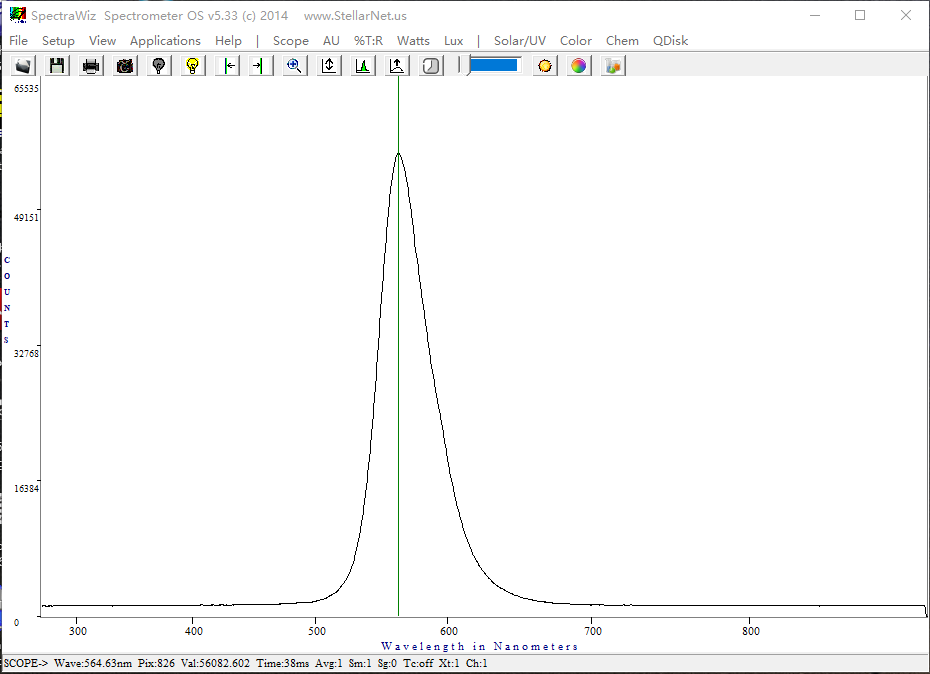Viewport: 930px width, 674px height.
Task: Open the color wheel toolbar icon
Action: (x=579, y=66)
